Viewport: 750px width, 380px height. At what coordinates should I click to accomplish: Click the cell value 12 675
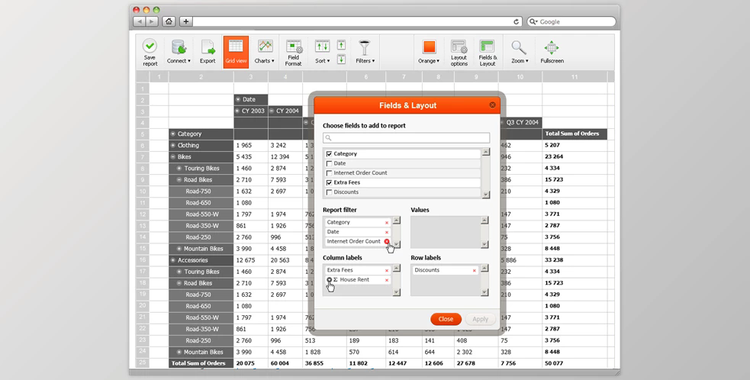click(246, 260)
